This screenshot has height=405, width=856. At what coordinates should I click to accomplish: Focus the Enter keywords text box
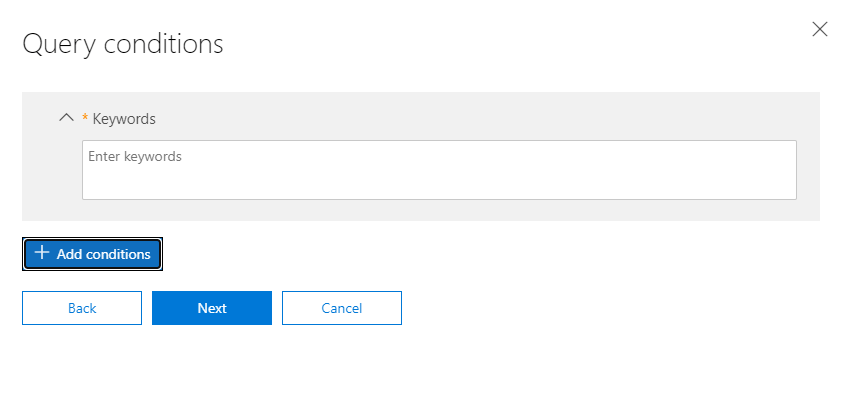point(439,170)
